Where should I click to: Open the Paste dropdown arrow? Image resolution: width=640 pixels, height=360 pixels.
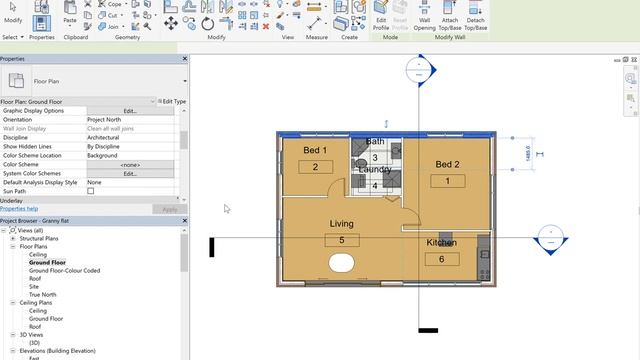pos(70,26)
